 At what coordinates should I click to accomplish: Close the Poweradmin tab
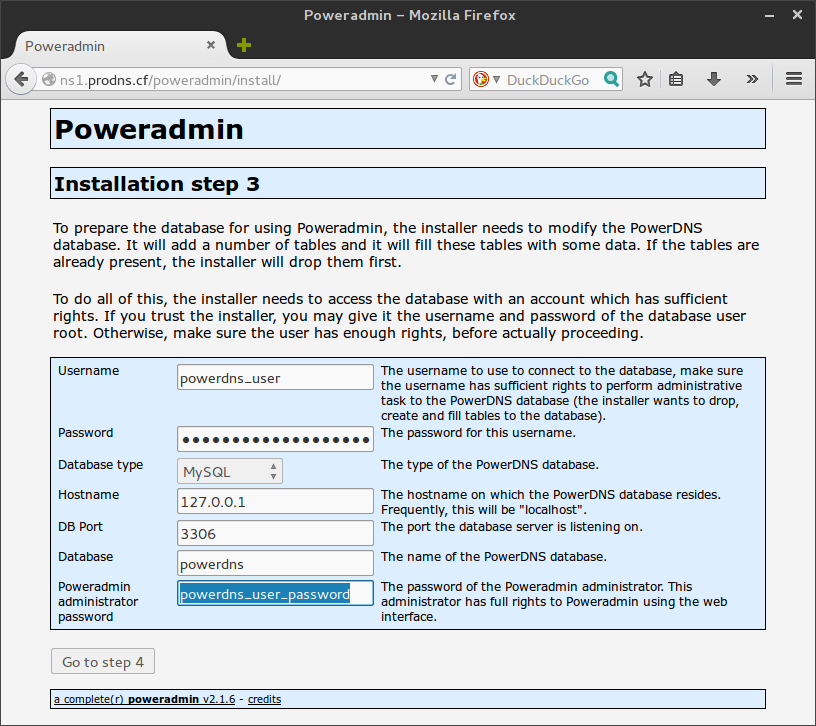(211, 45)
